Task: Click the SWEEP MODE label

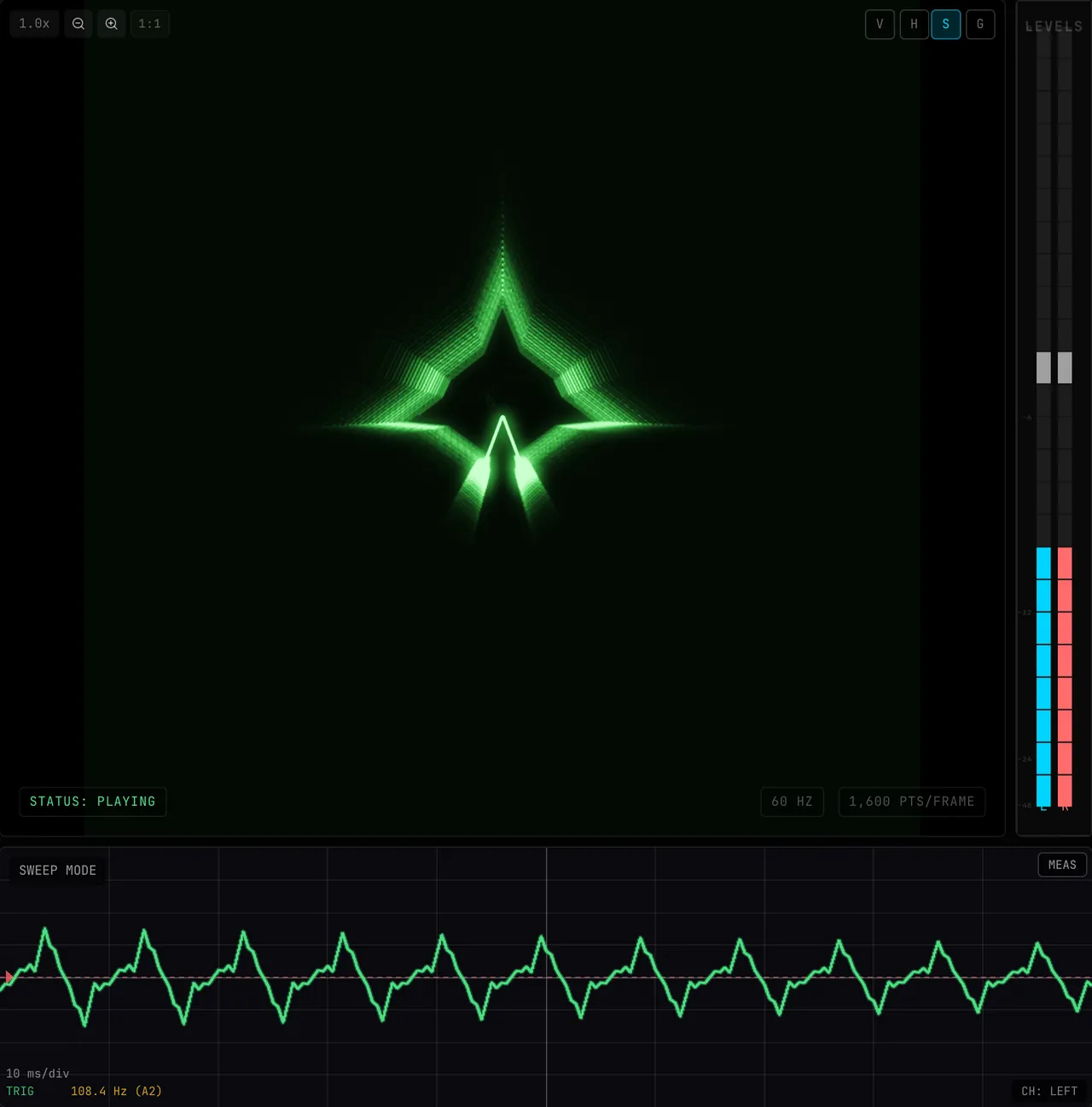Action: [58, 871]
